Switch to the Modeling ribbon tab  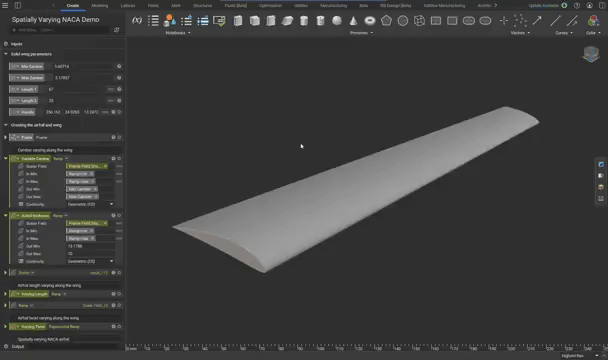100,5
